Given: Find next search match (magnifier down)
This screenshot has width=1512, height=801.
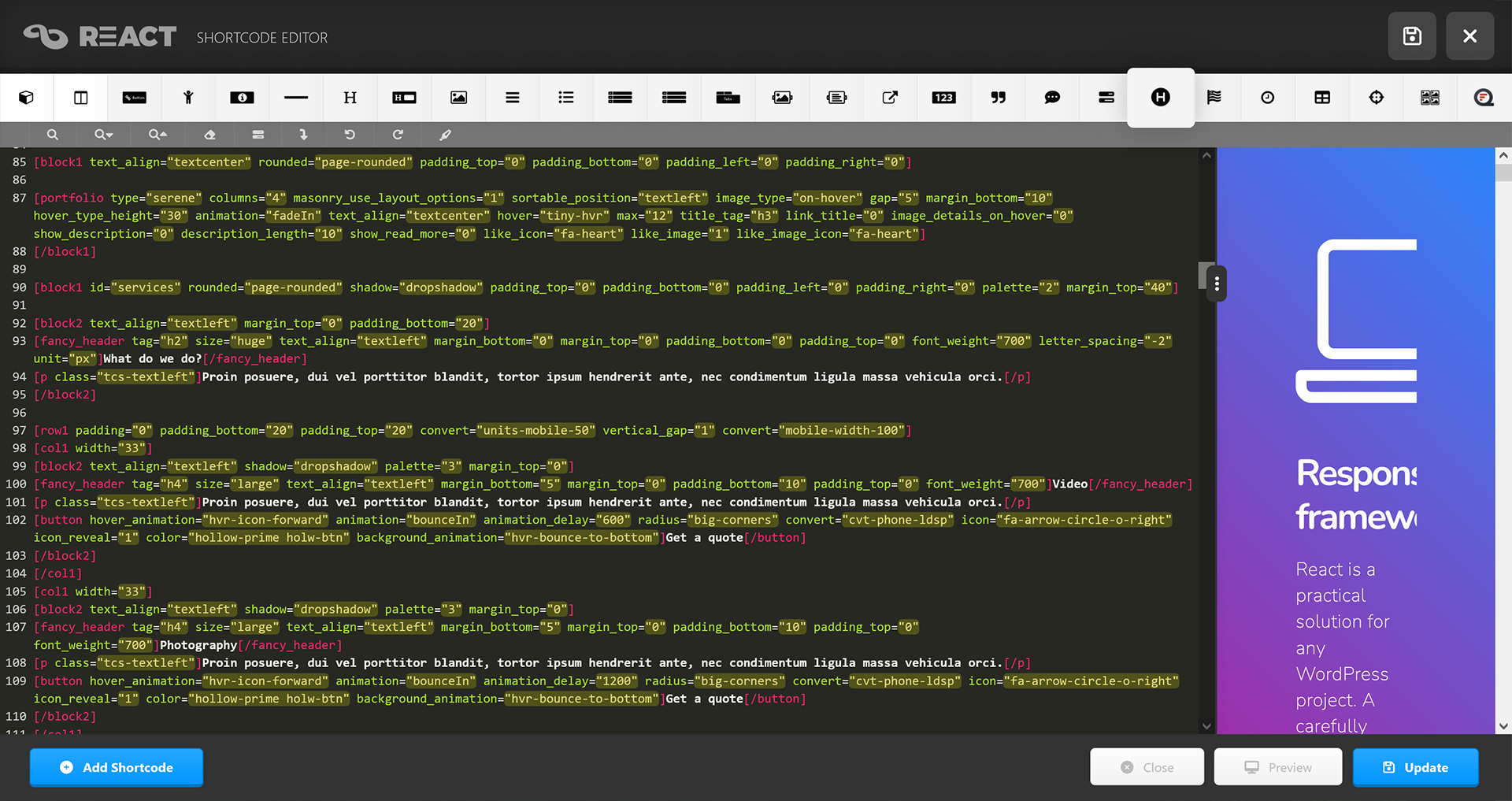Looking at the screenshot, I should pos(103,135).
